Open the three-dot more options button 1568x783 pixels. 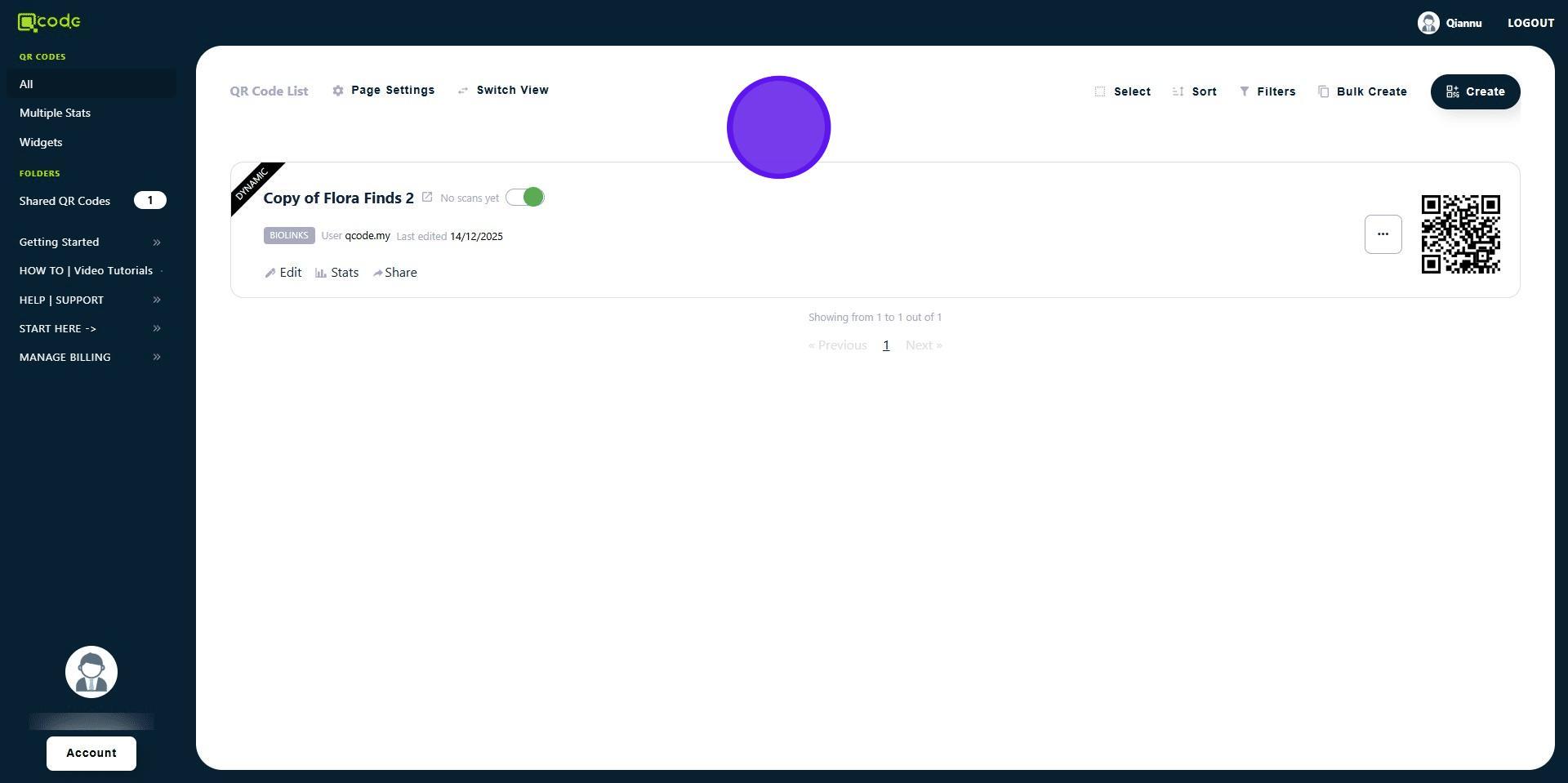1383,234
